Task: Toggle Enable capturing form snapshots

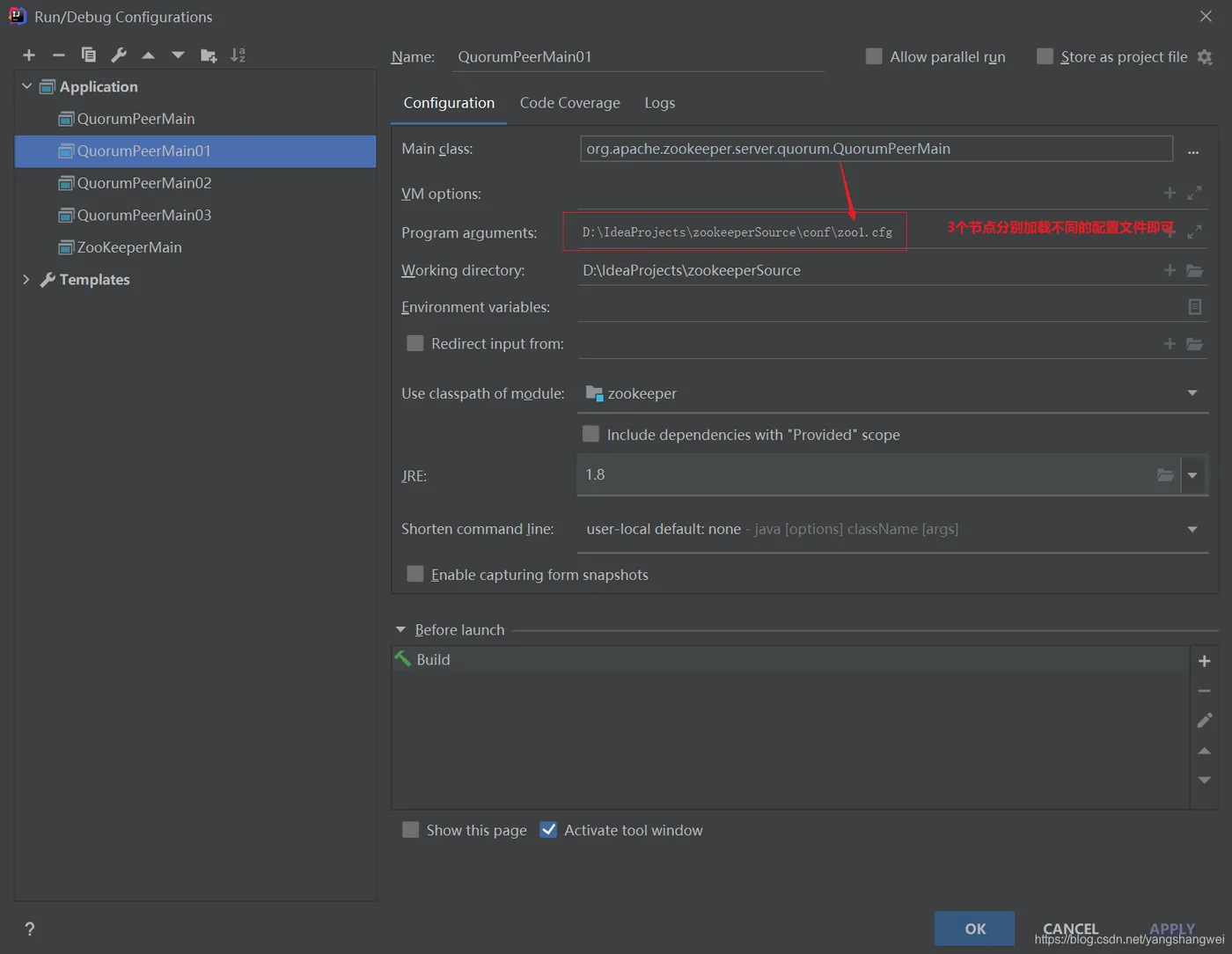Action: click(x=415, y=574)
